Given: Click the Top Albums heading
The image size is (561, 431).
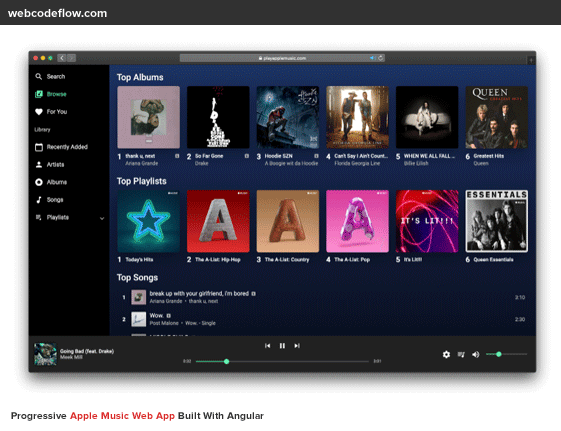Looking at the screenshot, I should 140,77.
